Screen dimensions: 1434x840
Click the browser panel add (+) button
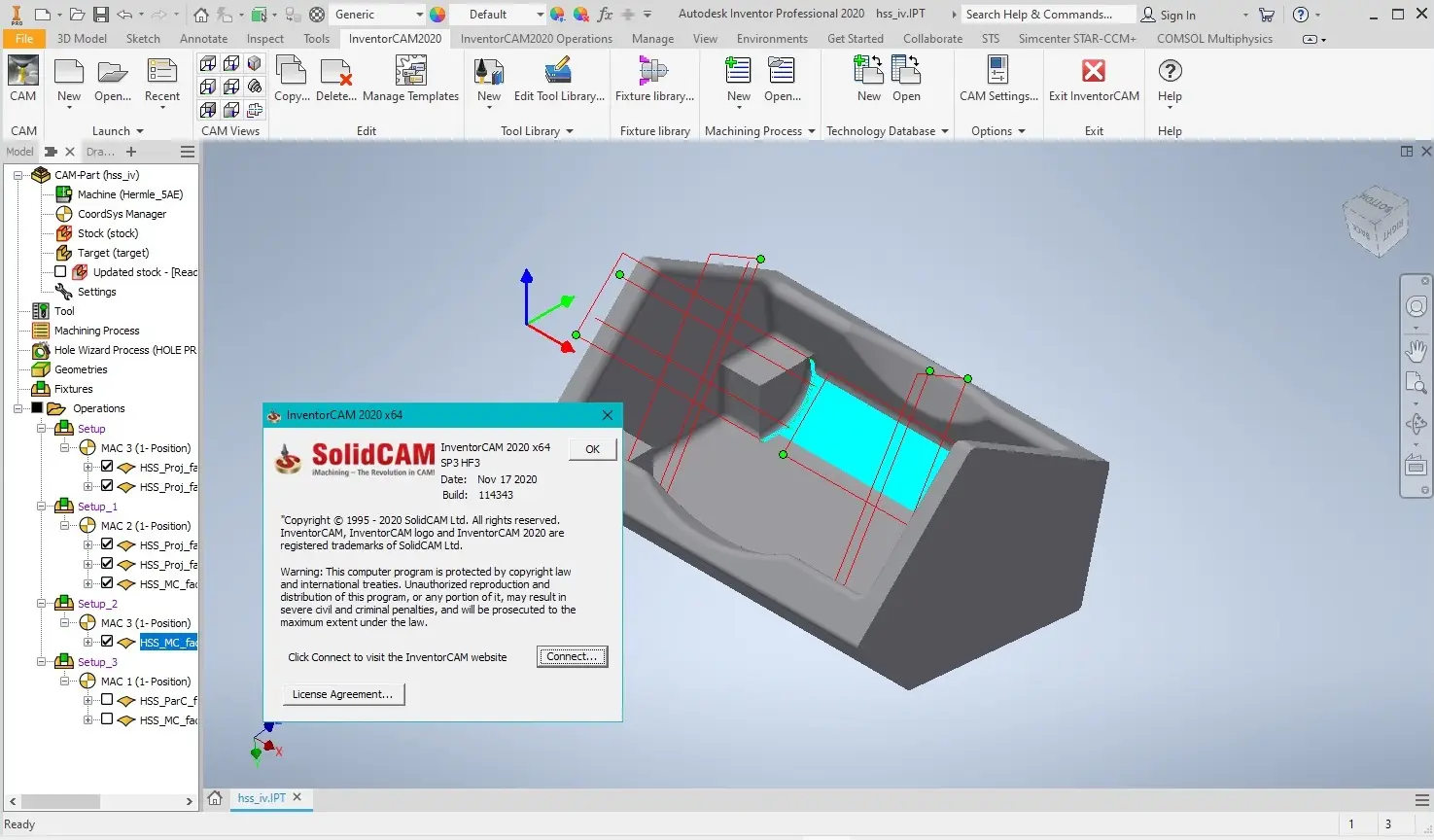point(131,152)
